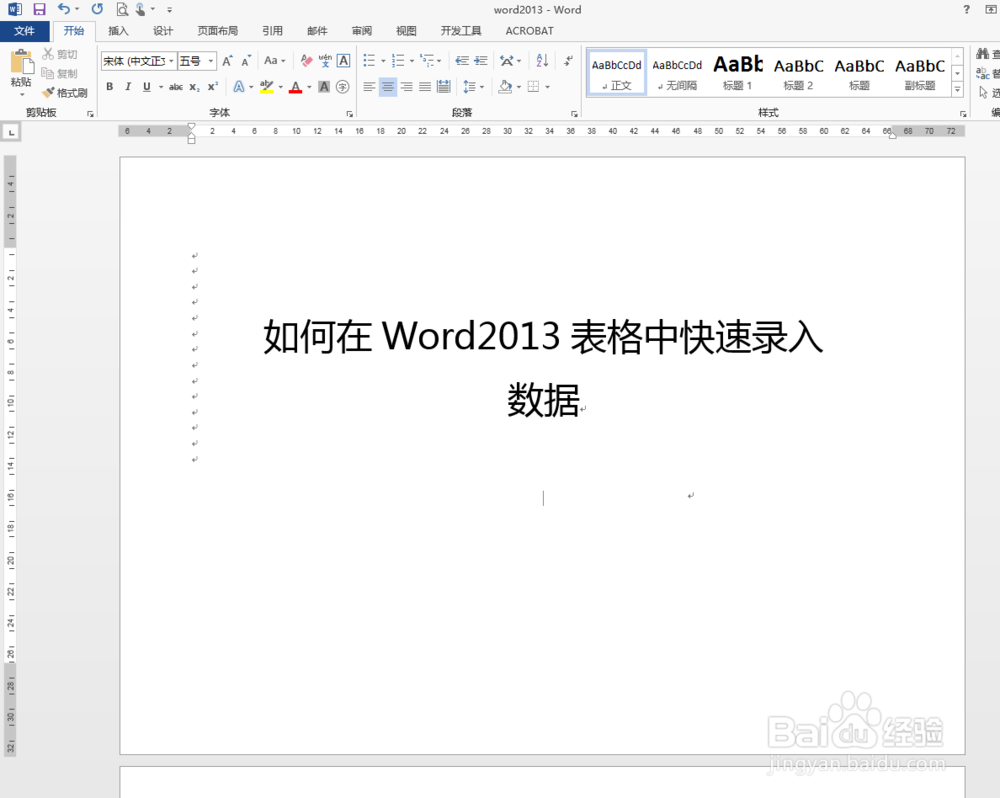Open Find (binoculars) tool
Viewport: 1000px width, 798px height.
[983, 55]
